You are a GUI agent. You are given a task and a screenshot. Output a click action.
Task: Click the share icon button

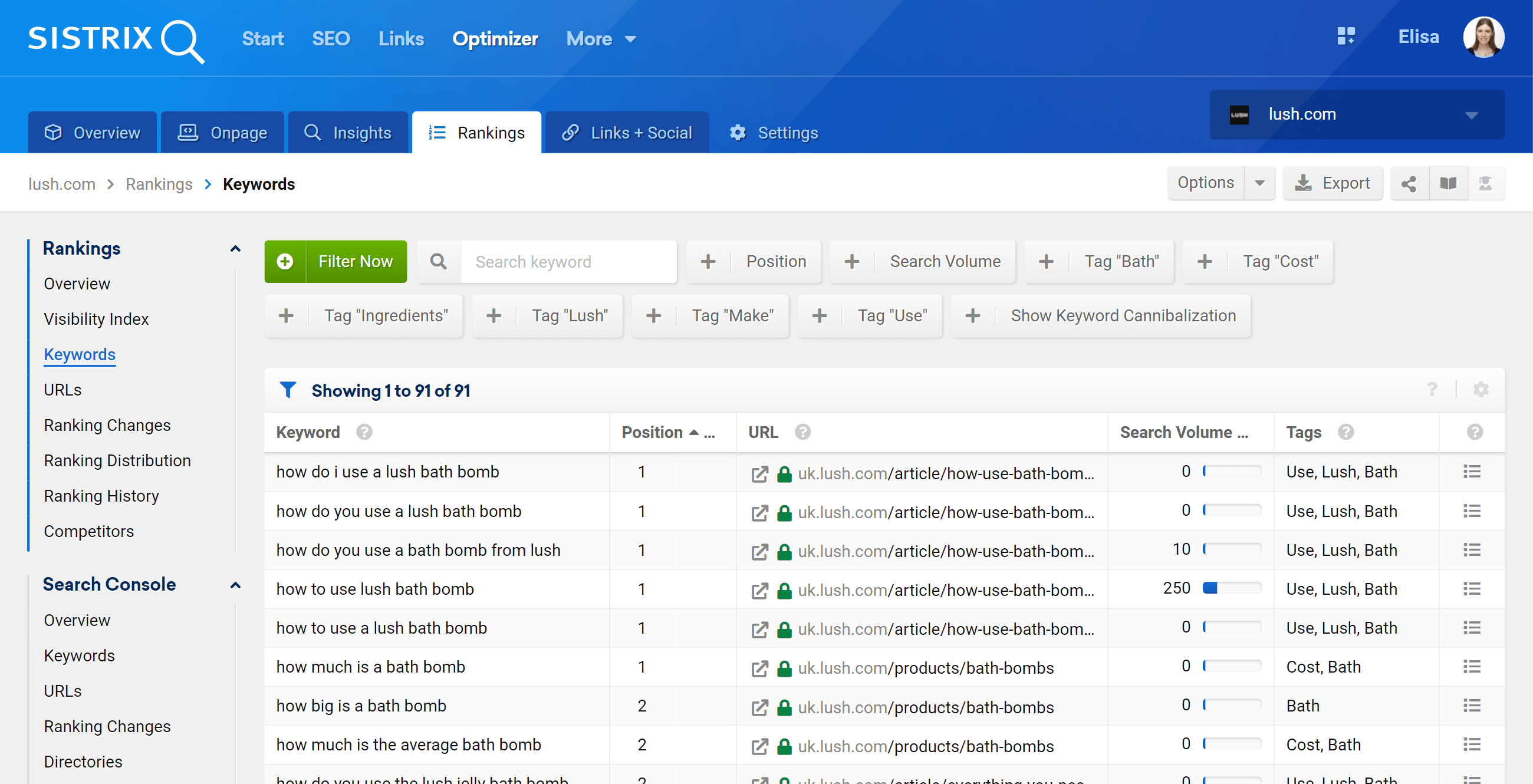click(1409, 183)
